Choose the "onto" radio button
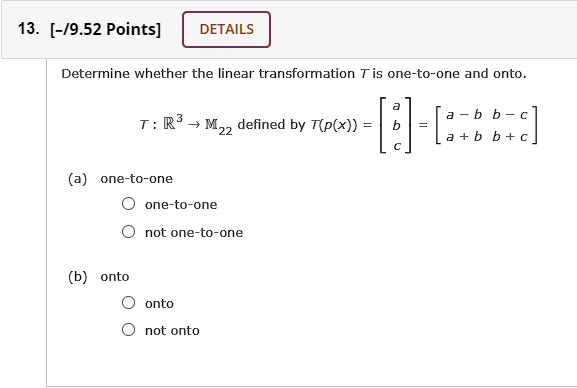 (128, 303)
